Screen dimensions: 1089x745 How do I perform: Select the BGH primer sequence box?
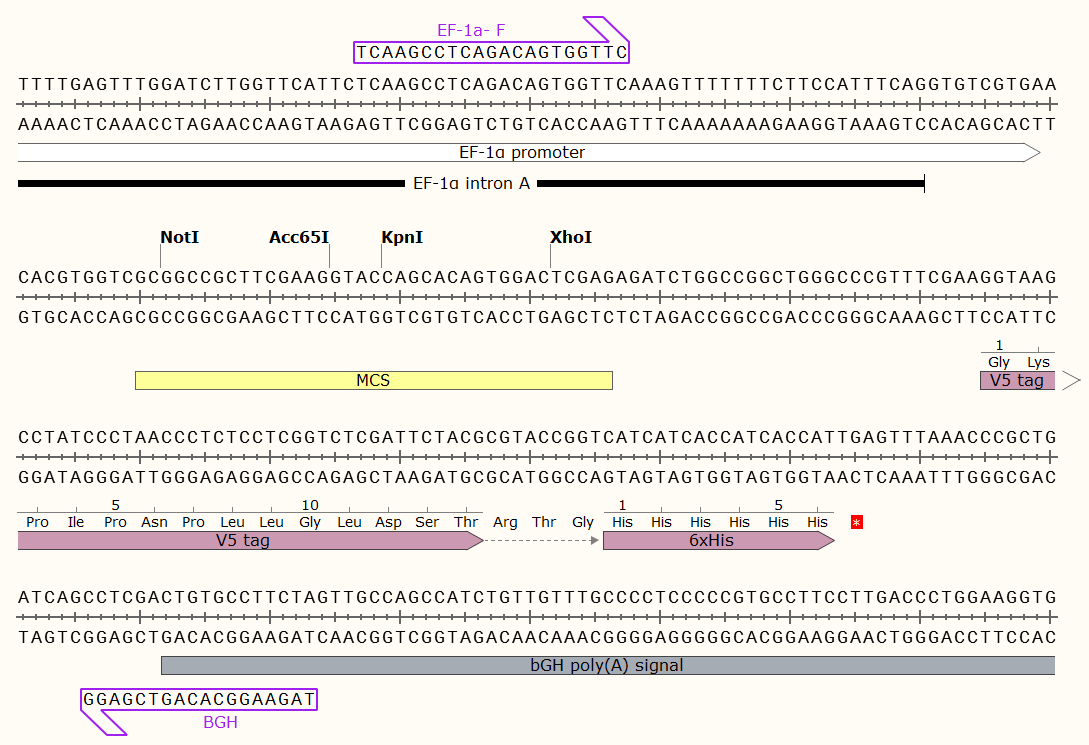point(199,699)
